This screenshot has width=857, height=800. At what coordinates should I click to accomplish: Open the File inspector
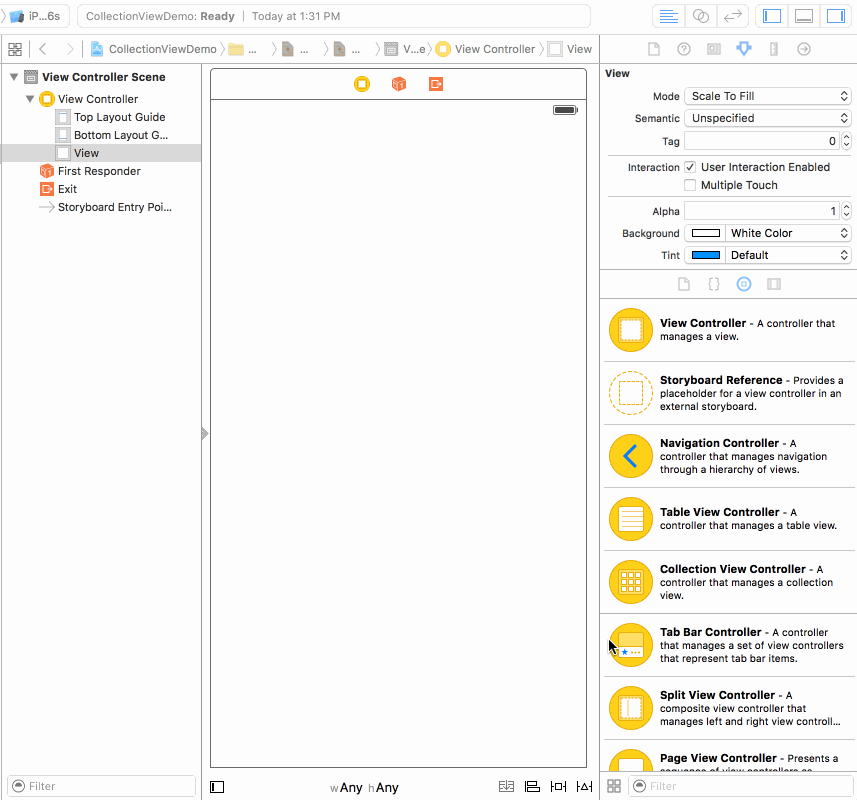click(x=654, y=49)
